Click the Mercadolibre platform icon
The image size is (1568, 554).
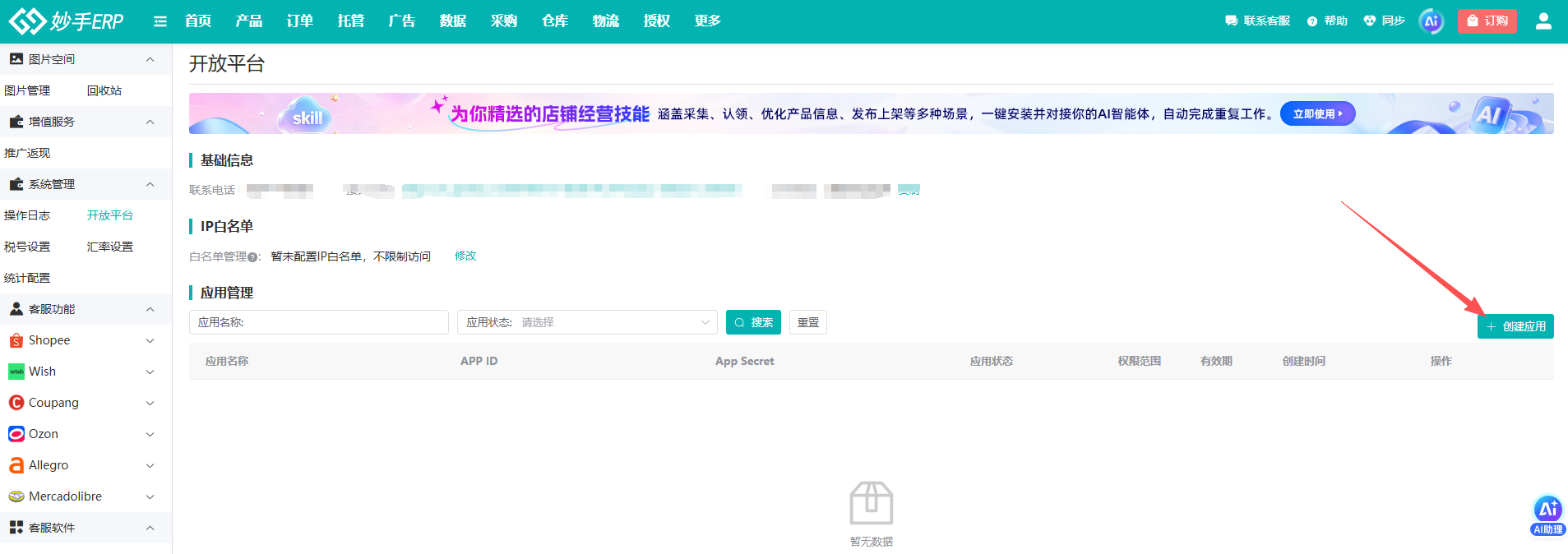pyautogui.click(x=16, y=496)
